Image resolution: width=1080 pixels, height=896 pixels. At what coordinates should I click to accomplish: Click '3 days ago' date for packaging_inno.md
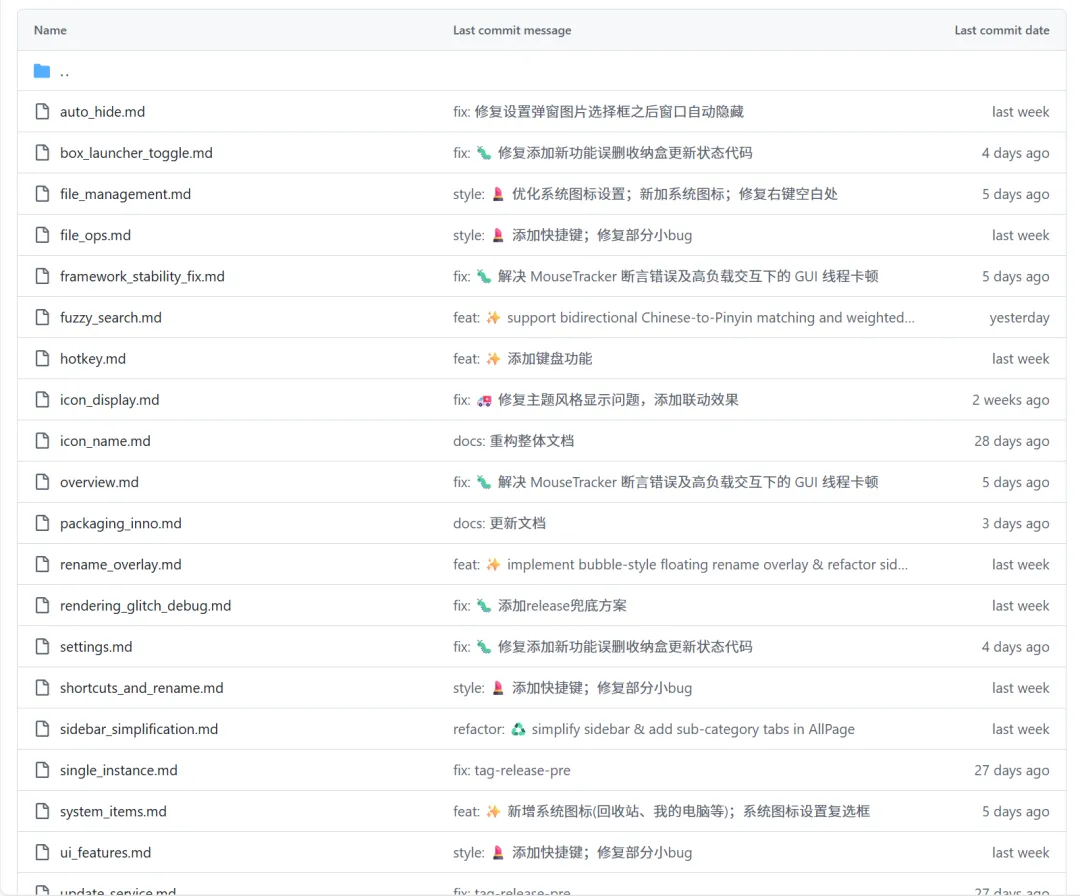click(1015, 523)
